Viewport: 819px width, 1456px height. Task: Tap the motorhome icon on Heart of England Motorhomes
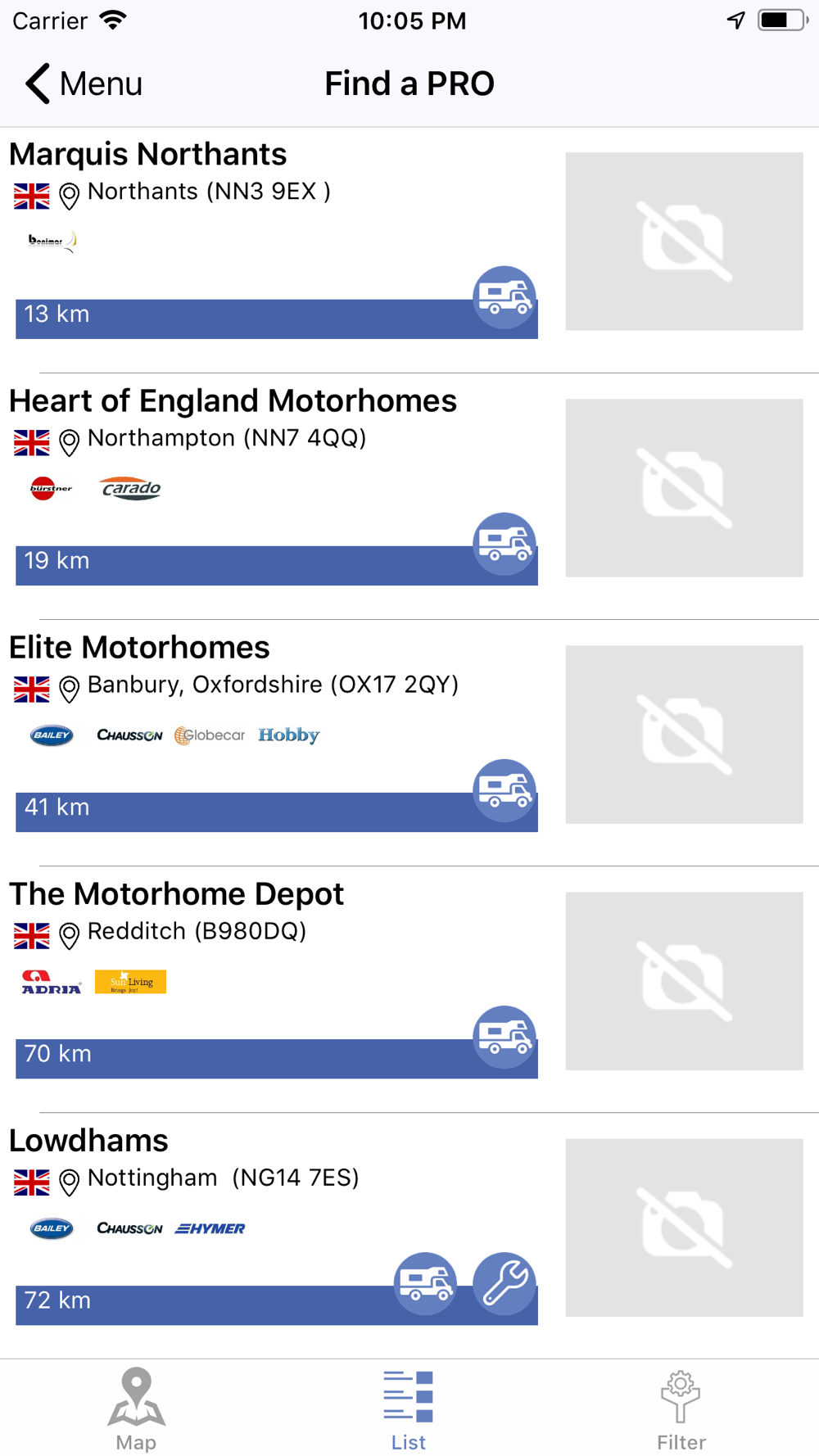pyautogui.click(x=505, y=544)
